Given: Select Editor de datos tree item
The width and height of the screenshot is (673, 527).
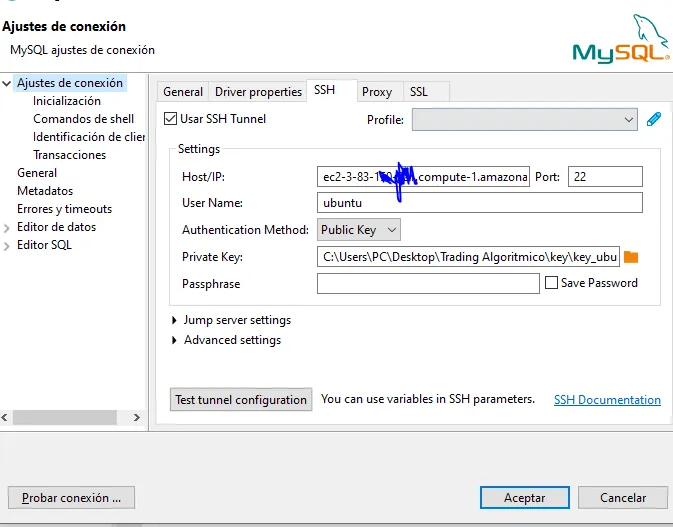Looking at the screenshot, I should coord(56,227).
